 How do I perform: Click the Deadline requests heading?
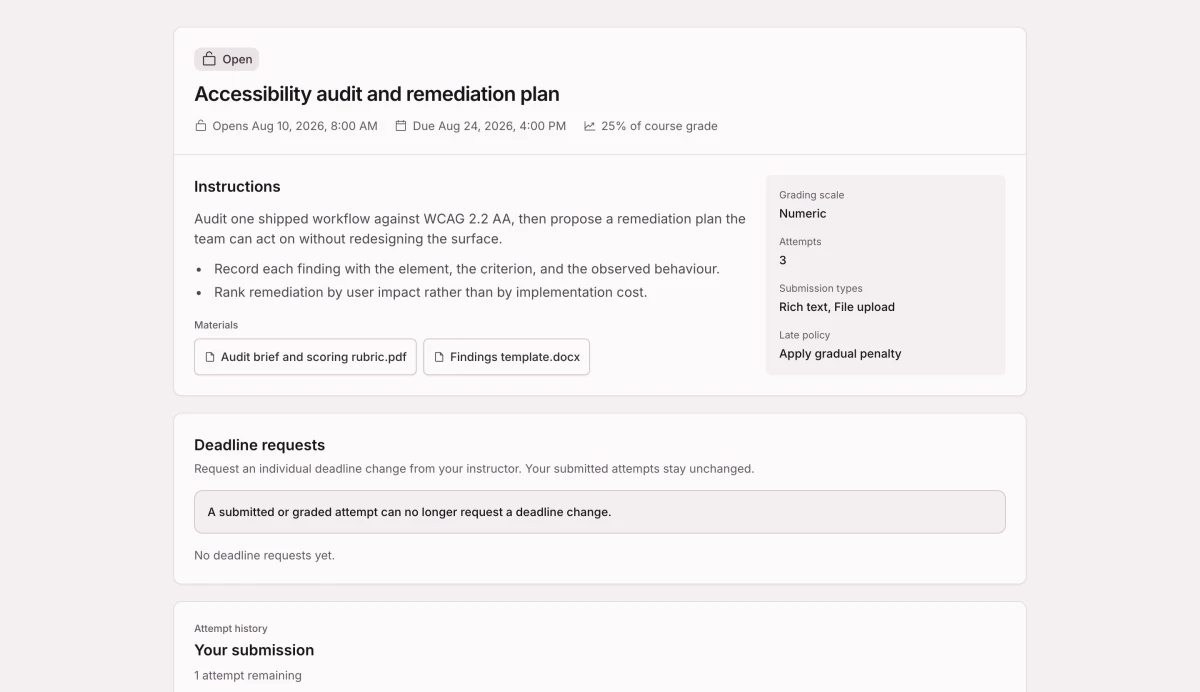[x=259, y=445]
